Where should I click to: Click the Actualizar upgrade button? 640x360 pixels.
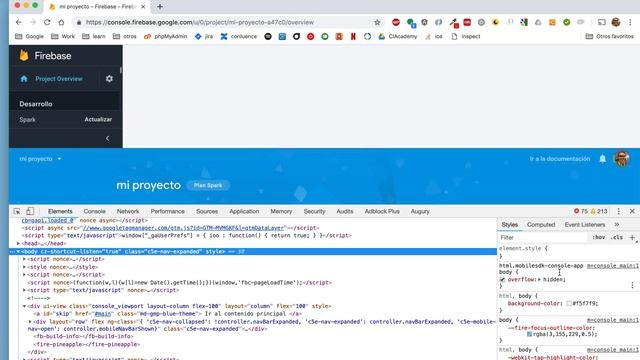pos(98,120)
